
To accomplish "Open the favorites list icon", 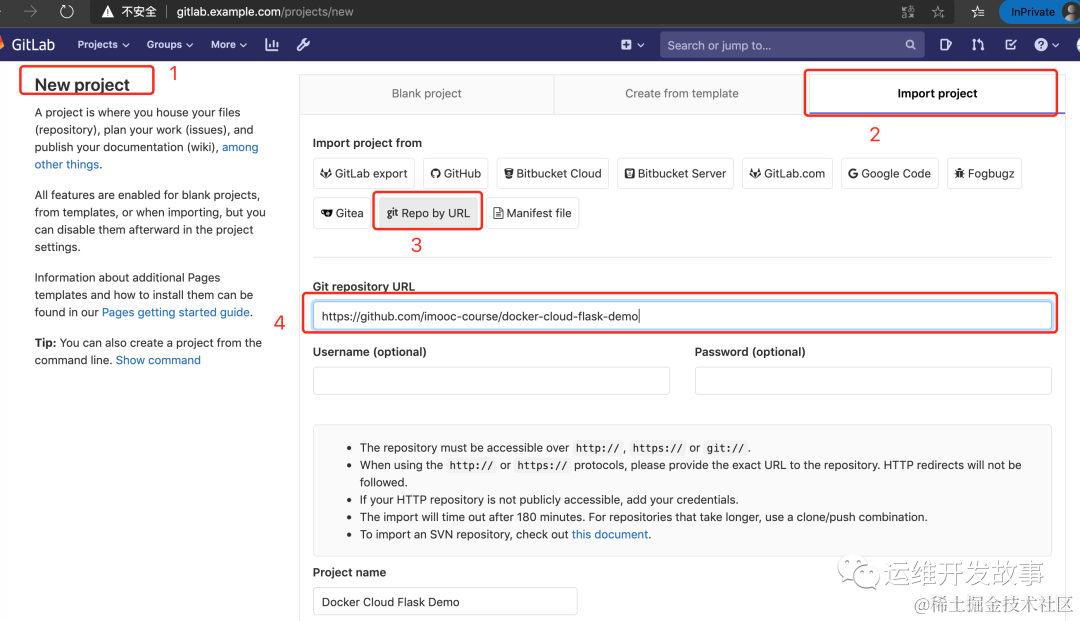I will click(977, 12).
